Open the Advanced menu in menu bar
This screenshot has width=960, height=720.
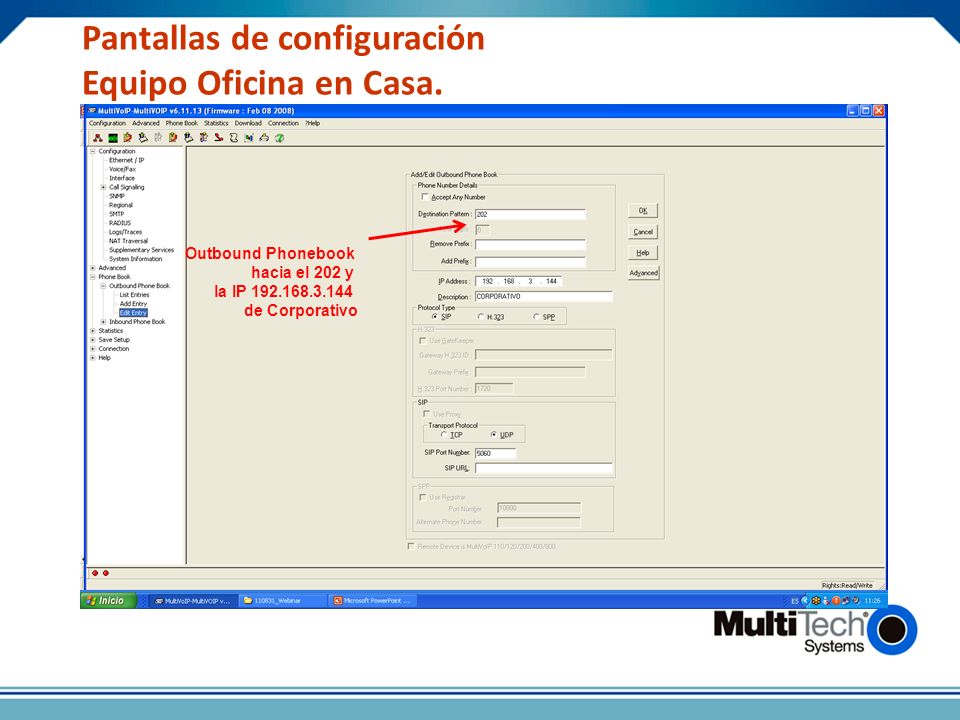[146, 123]
